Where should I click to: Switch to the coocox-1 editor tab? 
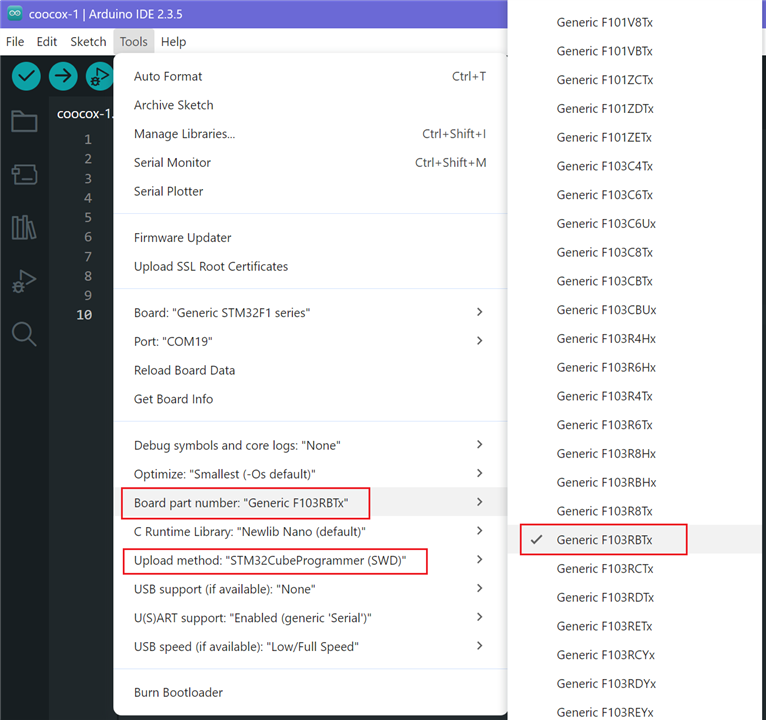(x=84, y=114)
